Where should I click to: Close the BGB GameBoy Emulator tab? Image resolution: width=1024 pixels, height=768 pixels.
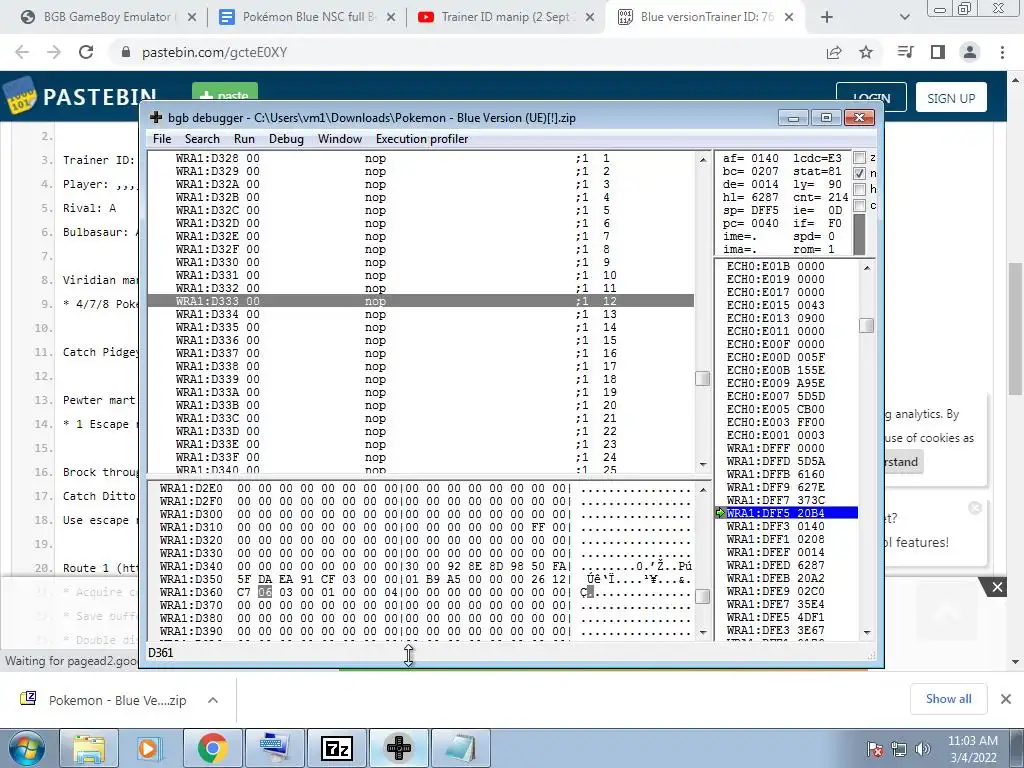point(192,17)
